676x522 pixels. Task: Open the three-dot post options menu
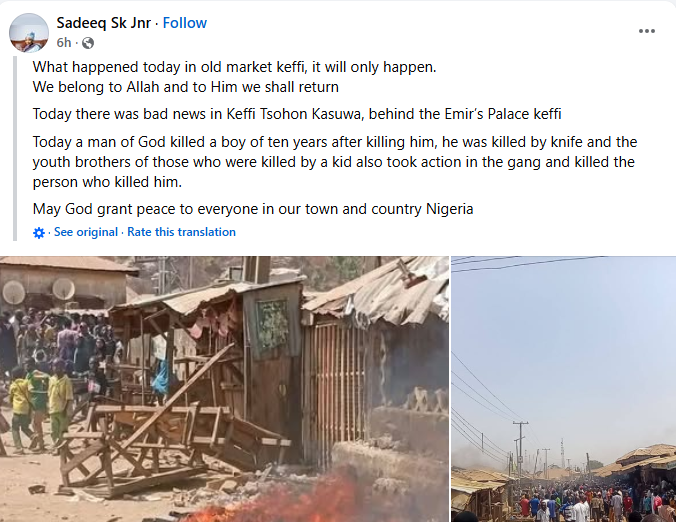(647, 31)
